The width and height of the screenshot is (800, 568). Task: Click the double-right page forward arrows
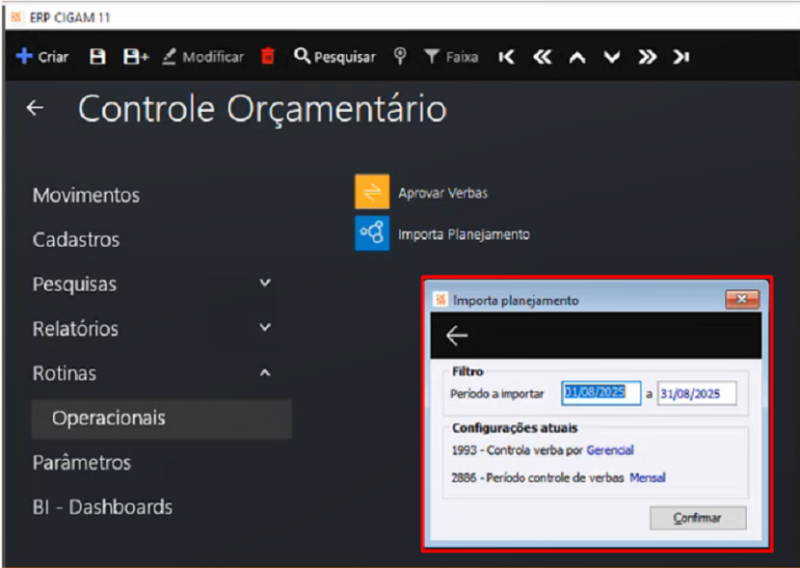coord(647,57)
